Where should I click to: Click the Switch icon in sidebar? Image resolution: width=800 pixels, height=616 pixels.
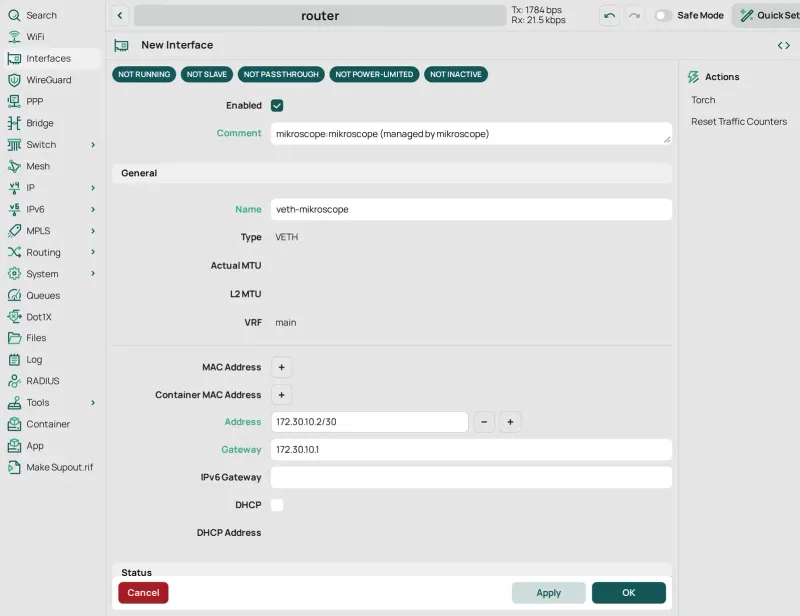click(x=14, y=145)
